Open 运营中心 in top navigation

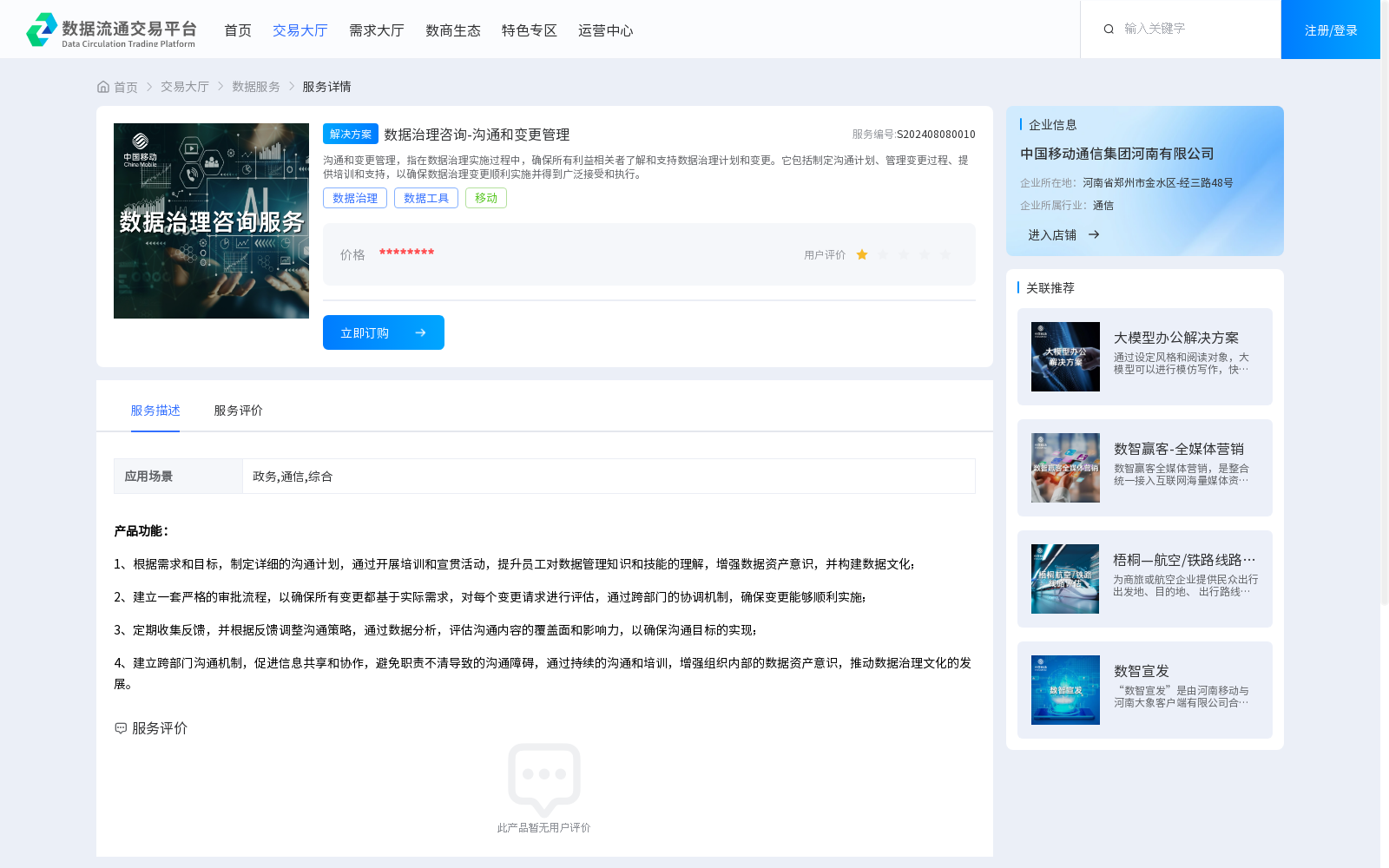click(x=606, y=30)
